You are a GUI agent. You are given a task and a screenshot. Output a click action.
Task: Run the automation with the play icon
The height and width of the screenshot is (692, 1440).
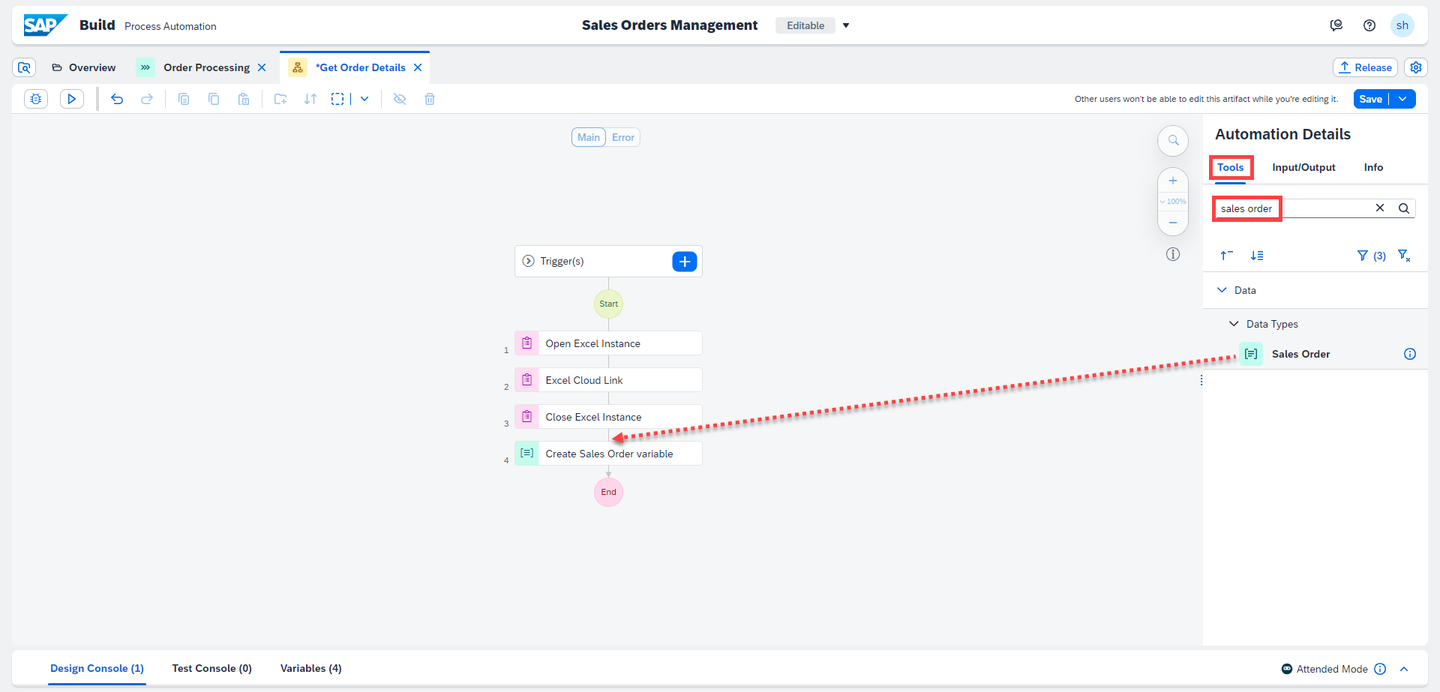coord(71,99)
